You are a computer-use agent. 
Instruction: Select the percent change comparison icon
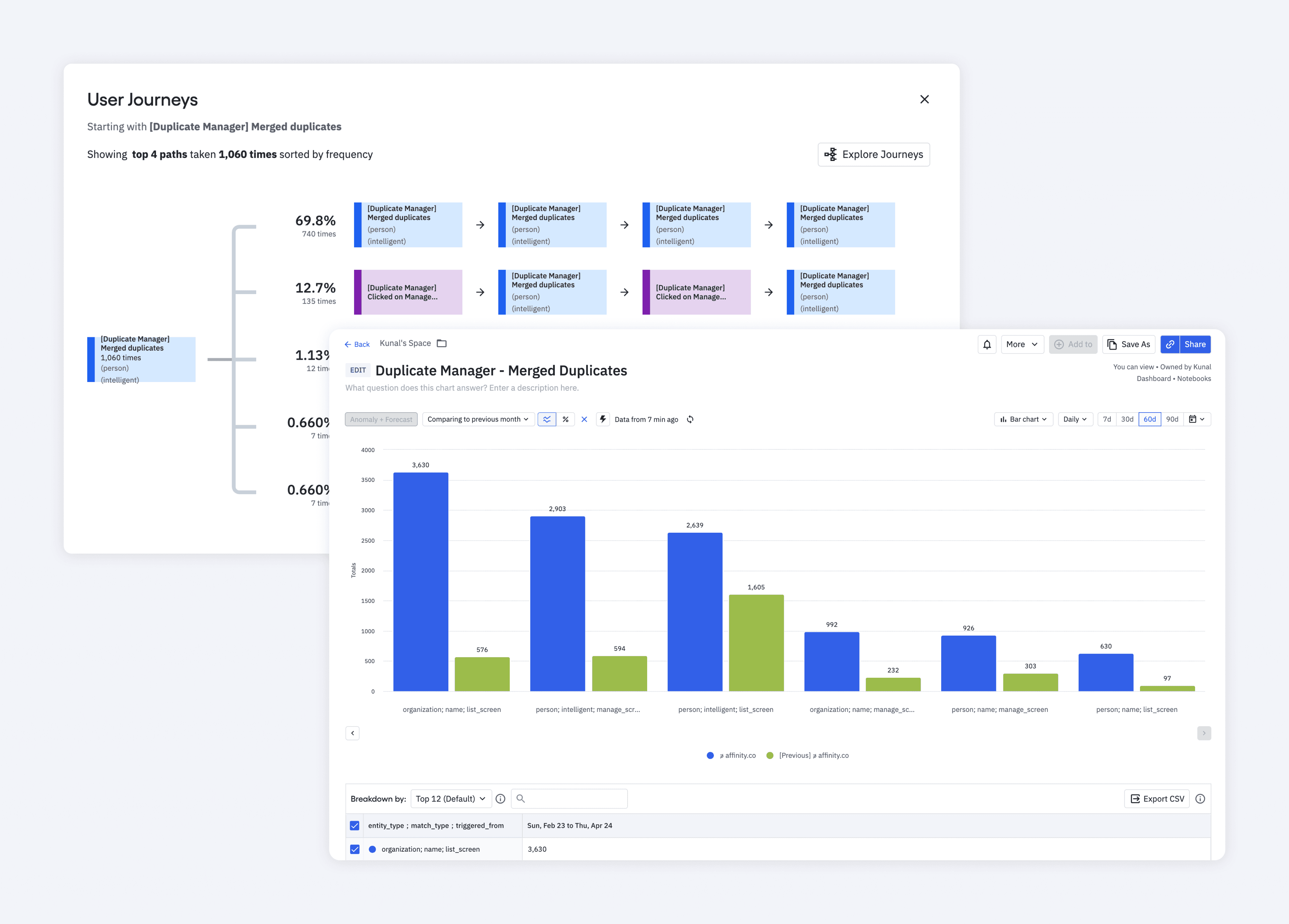click(566, 420)
